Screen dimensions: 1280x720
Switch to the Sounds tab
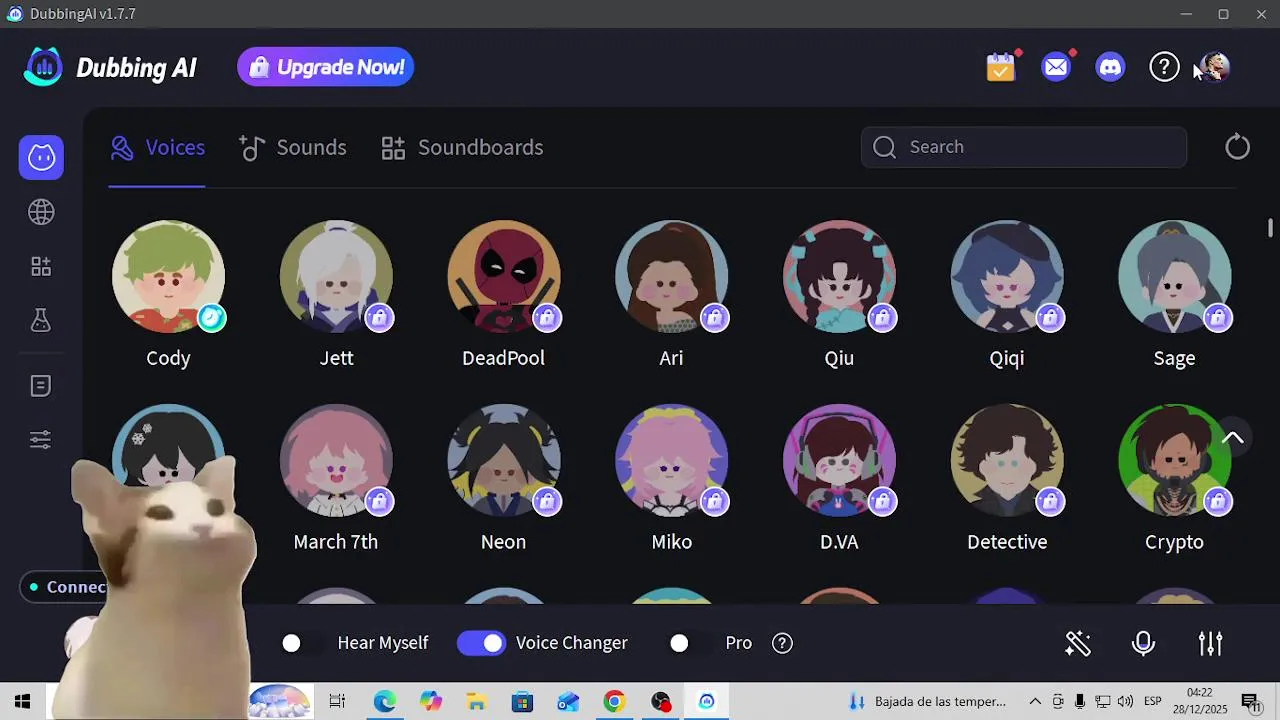293,148
